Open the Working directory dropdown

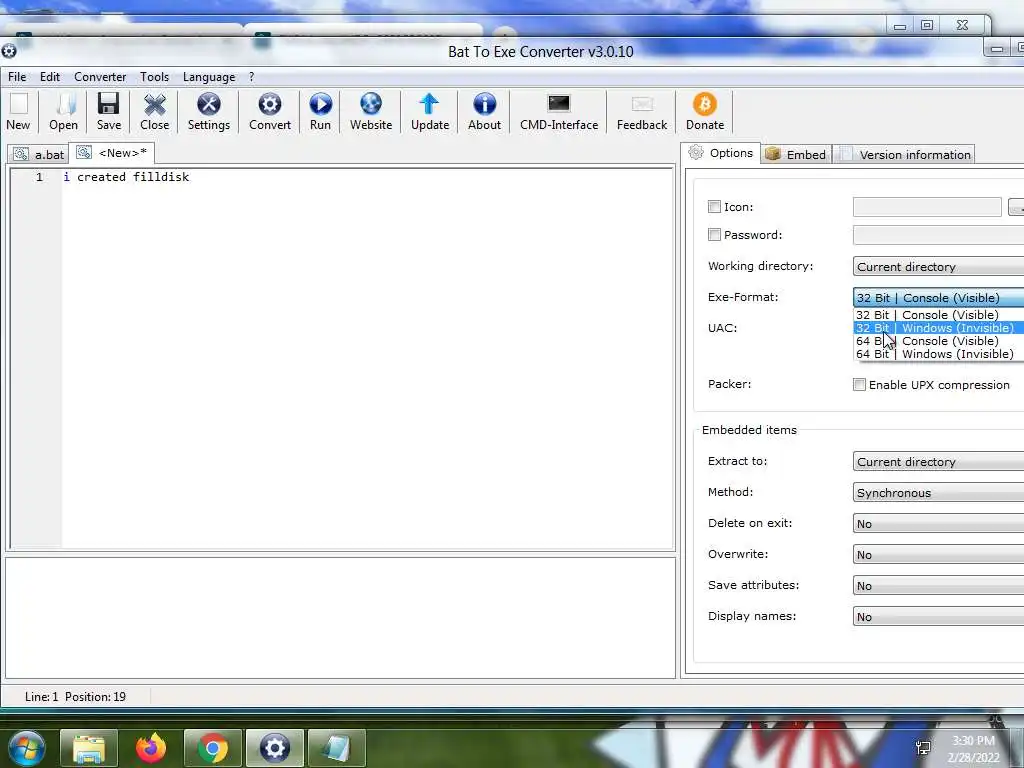[938, 266]
